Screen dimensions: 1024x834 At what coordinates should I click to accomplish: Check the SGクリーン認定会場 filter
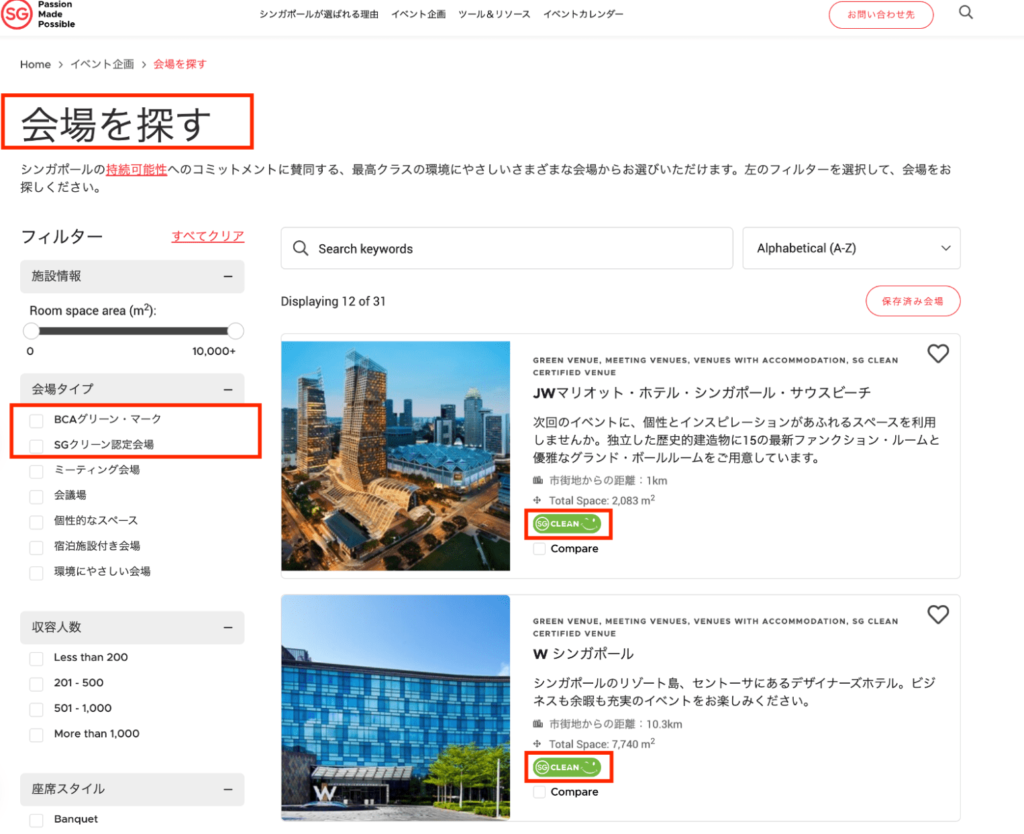coord(37,445)
